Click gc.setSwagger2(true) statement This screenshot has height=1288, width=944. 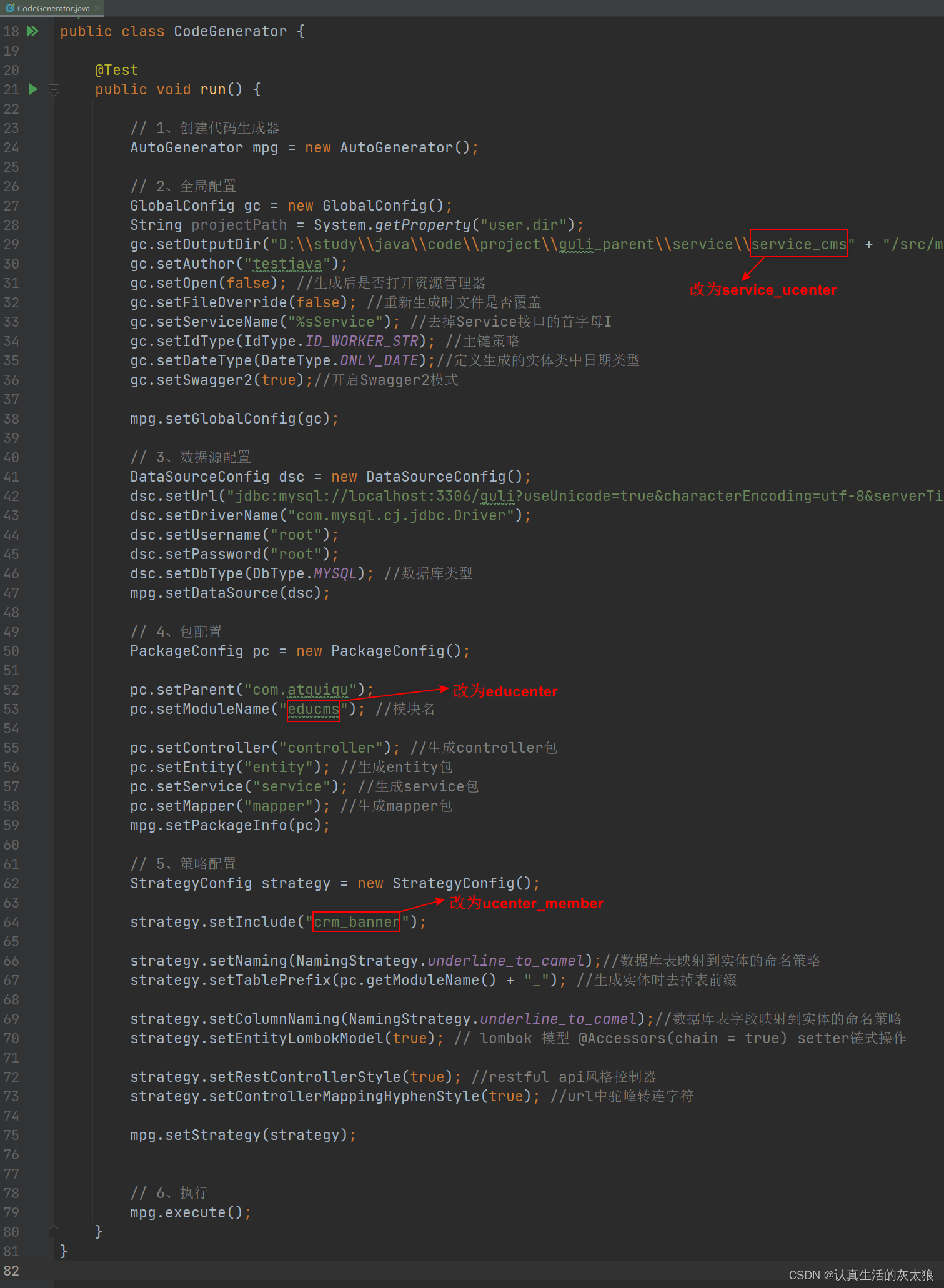tap(221, 380)
